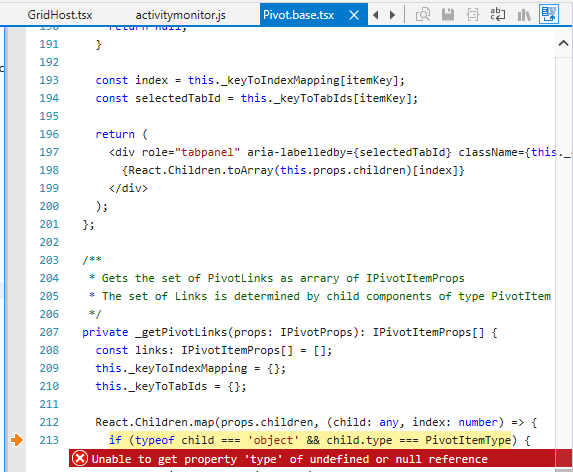Click 'this._keyToIndexMapping = {}' on line 209
Image resolution: width=573 pixels, height=472 pixels.
click(190, 368)
